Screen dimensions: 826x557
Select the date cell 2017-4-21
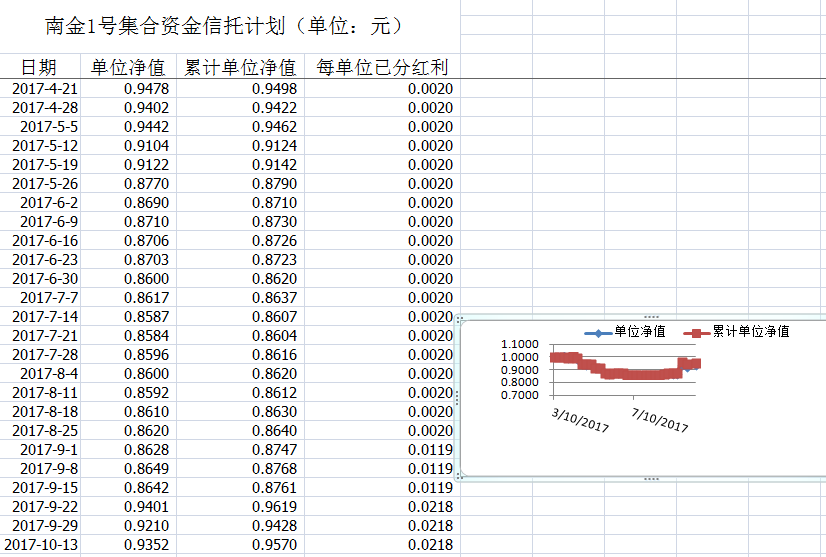[44, 89]
